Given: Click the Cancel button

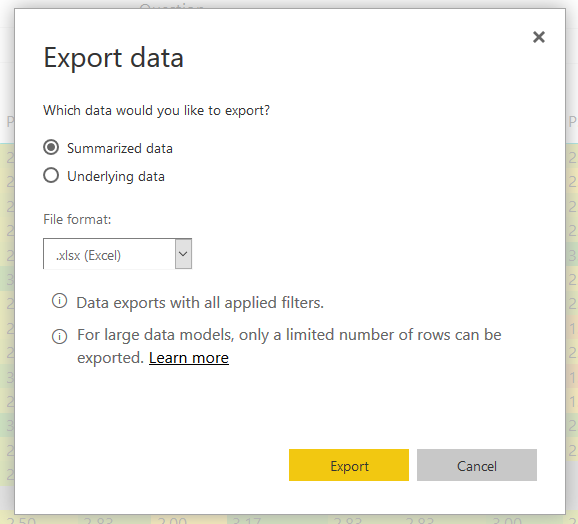Looking at the screenshot, I should pos(477,465).
